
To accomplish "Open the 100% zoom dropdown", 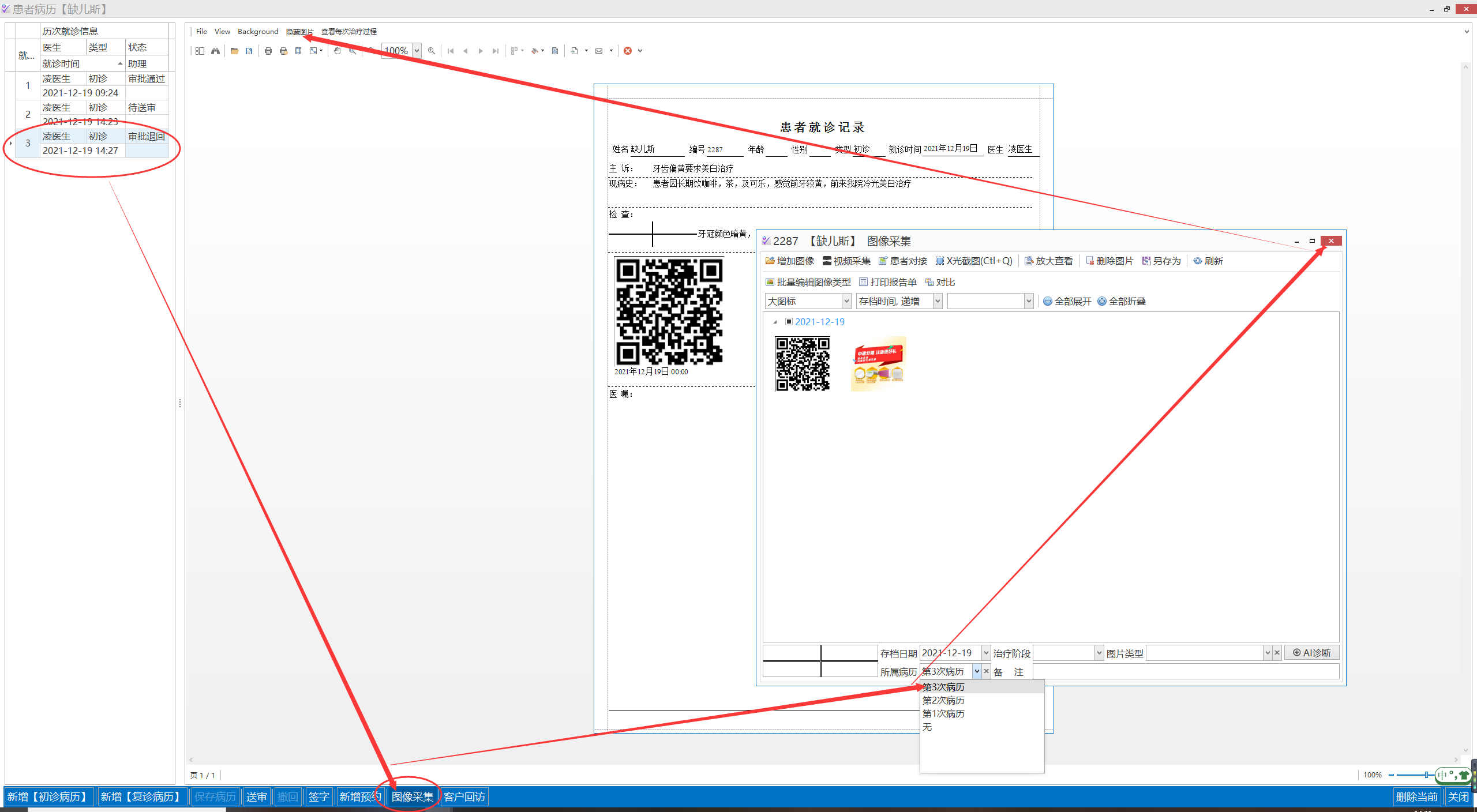I will (417, 51).
